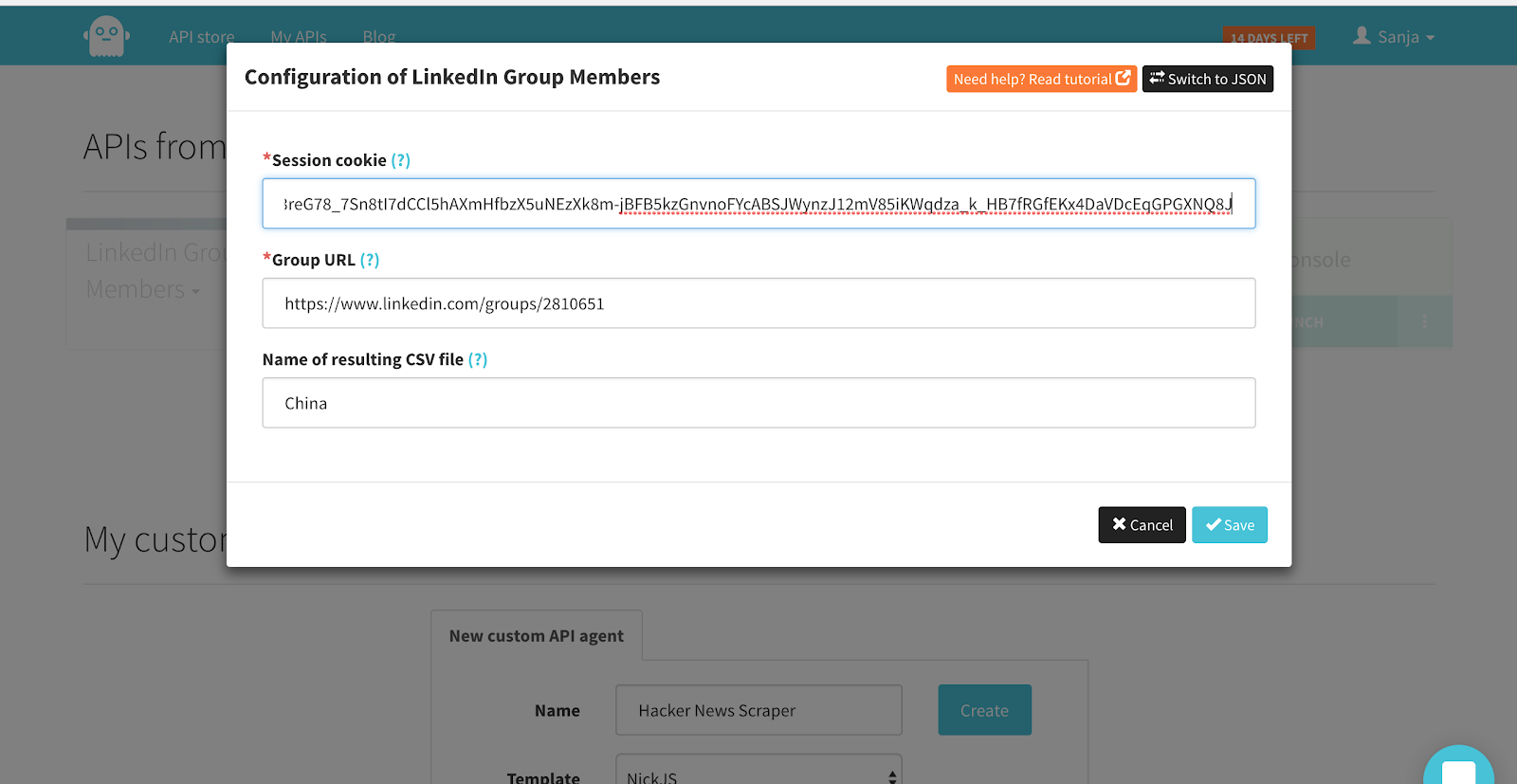This screenshot has width=1517, height=784.
Task: Click the Group URL label text
Action: (x=314, y=260)
